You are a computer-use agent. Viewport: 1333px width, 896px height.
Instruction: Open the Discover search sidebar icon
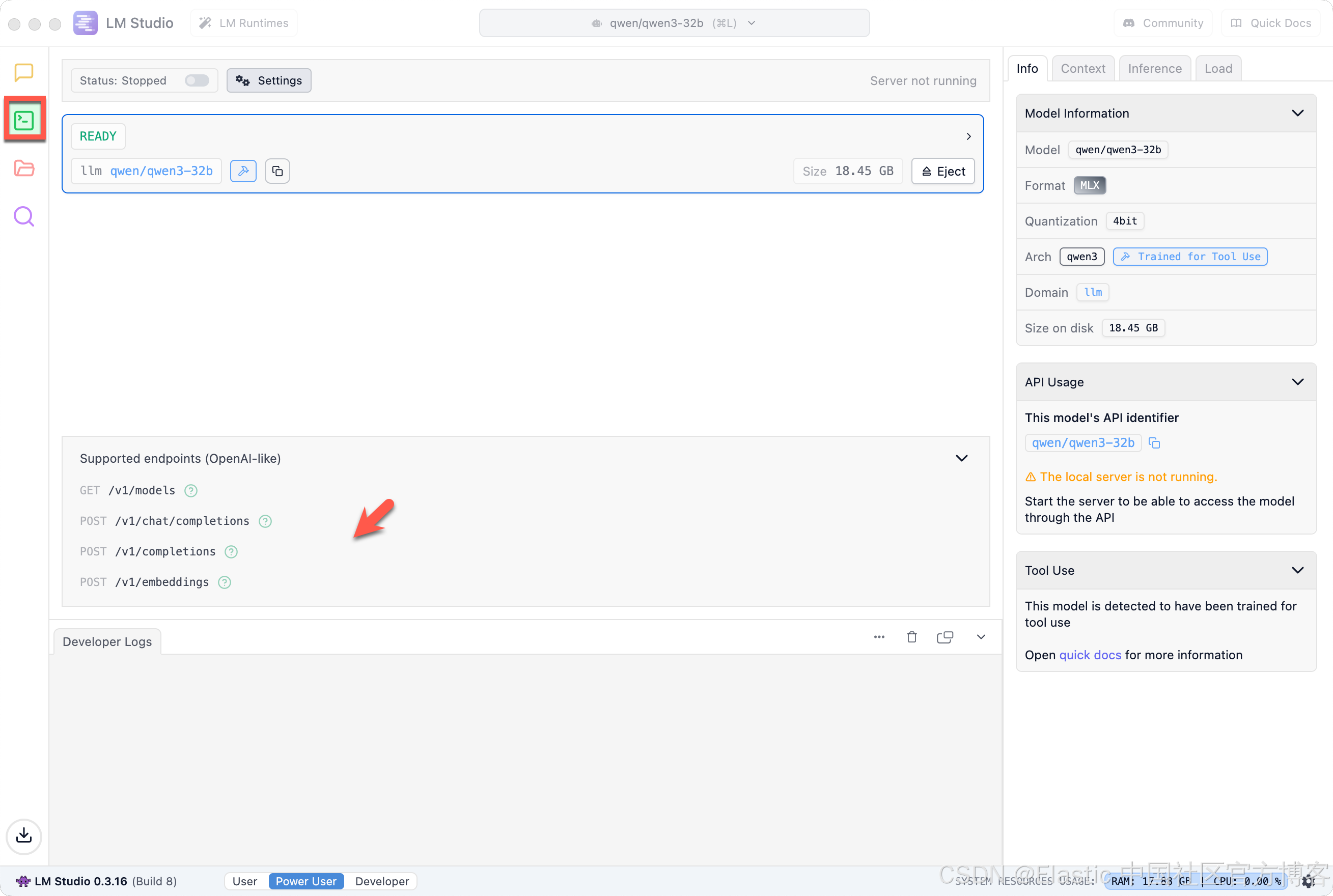coord(23,216)
